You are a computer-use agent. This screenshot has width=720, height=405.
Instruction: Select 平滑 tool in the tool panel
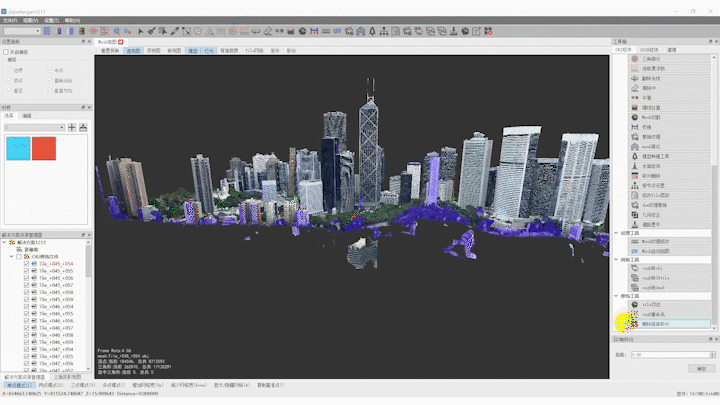pos(669,98)
